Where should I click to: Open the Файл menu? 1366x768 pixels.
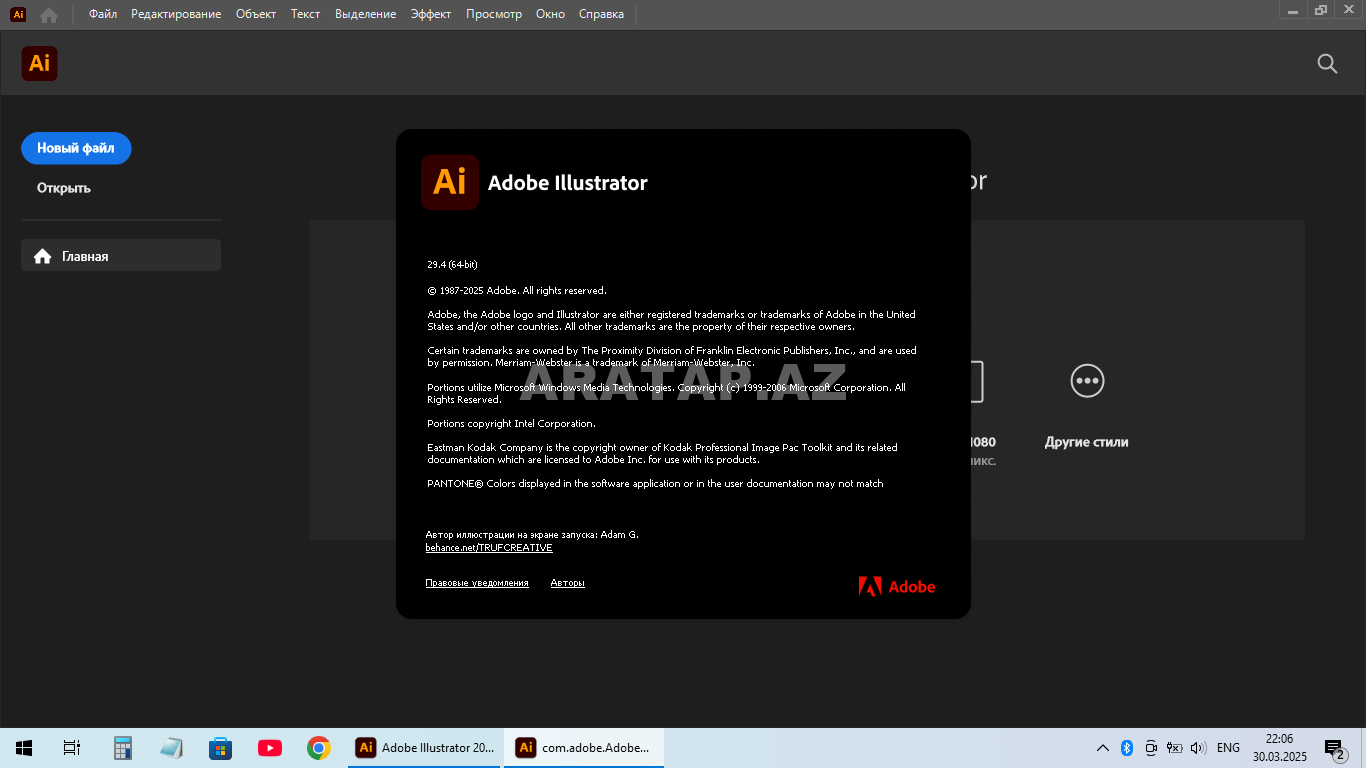pos(103,14)
